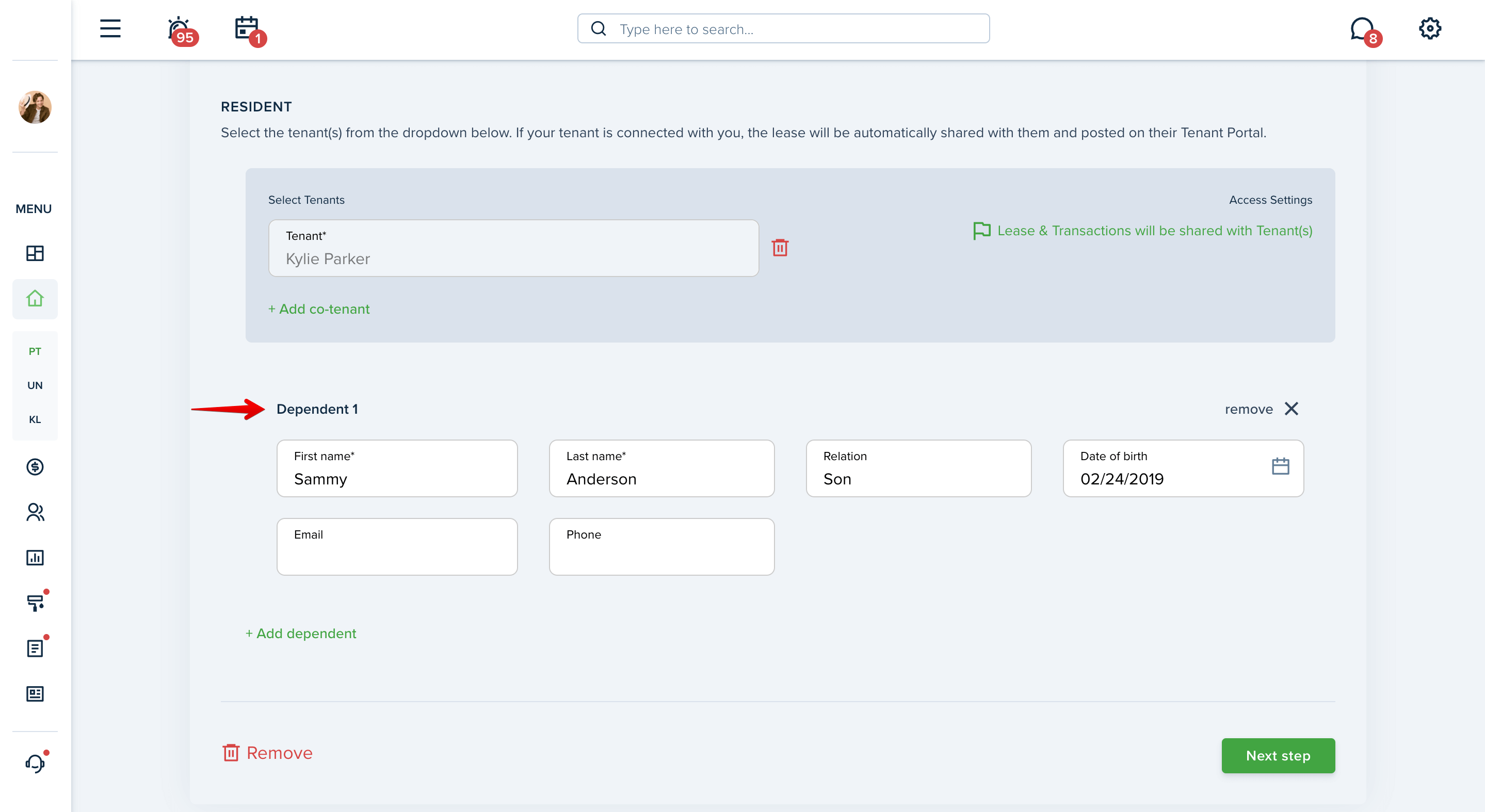Open the Tenant dropdown showing Kylie Parker
The height and width of the screenshot is (812, 1485).
tap(513, 248)
